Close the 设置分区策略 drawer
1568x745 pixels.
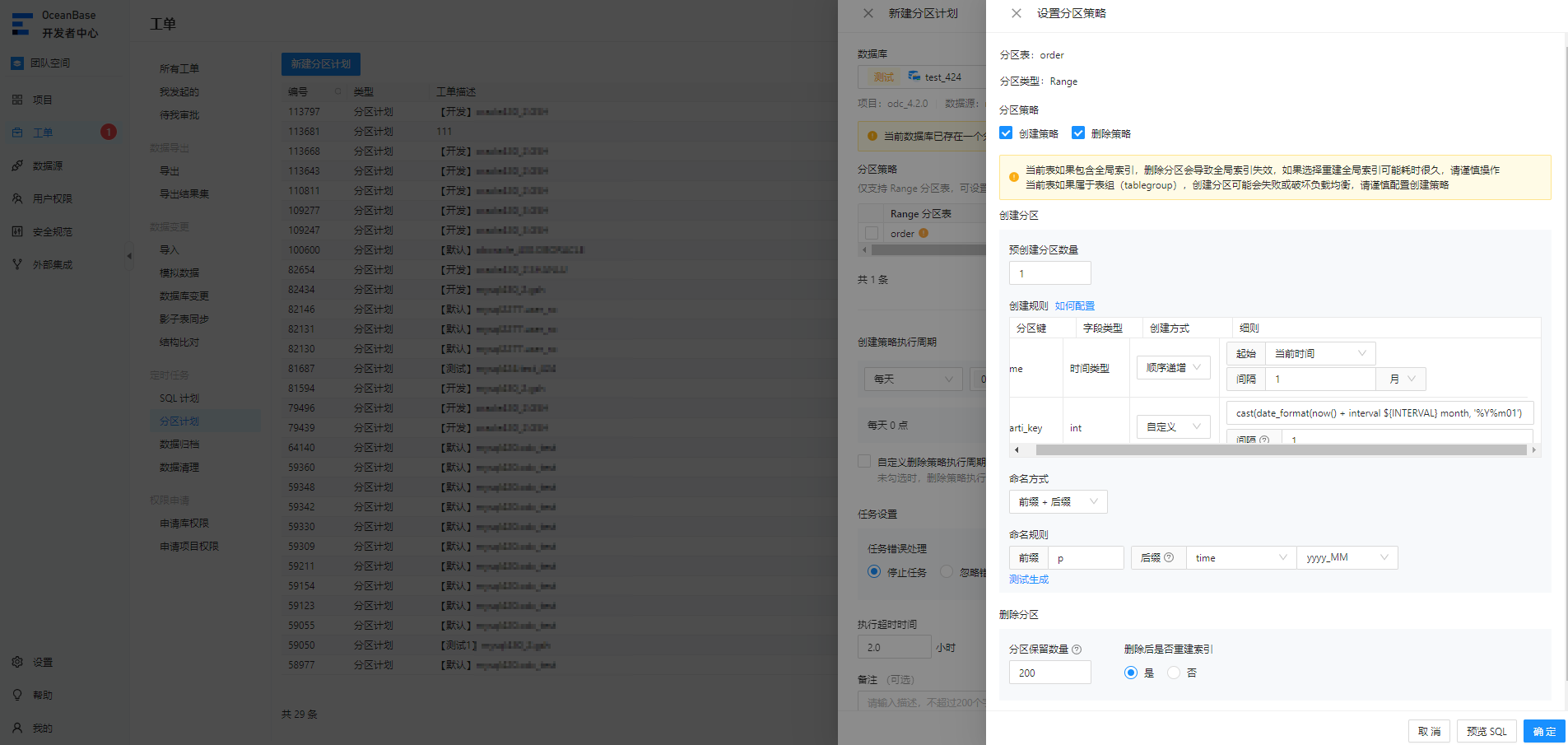pos(1017,13)
